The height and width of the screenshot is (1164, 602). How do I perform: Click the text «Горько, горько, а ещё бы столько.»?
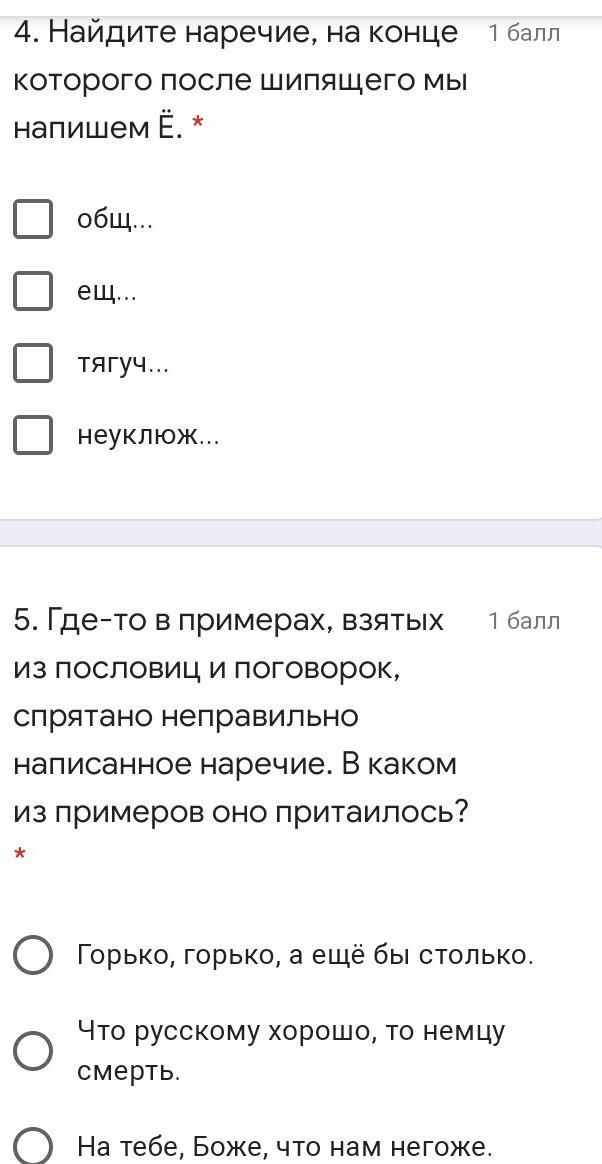tap(305, 955)
